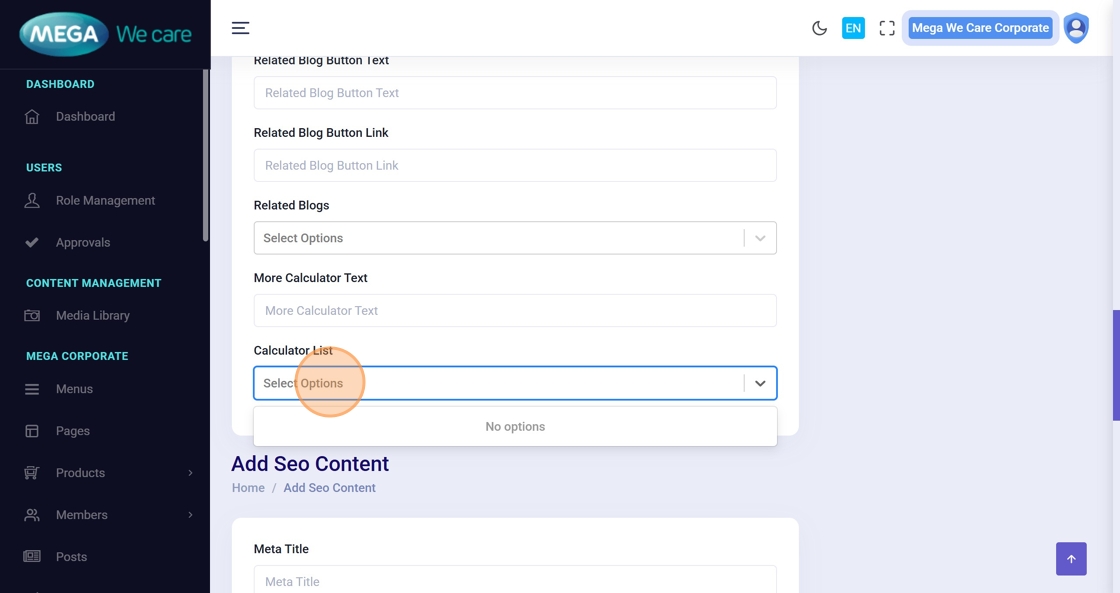Image resolution: width=1120 pixels, height=593 pixels.
Task: Collapse the Calculator List dropdown chevron
Action: 760,383
